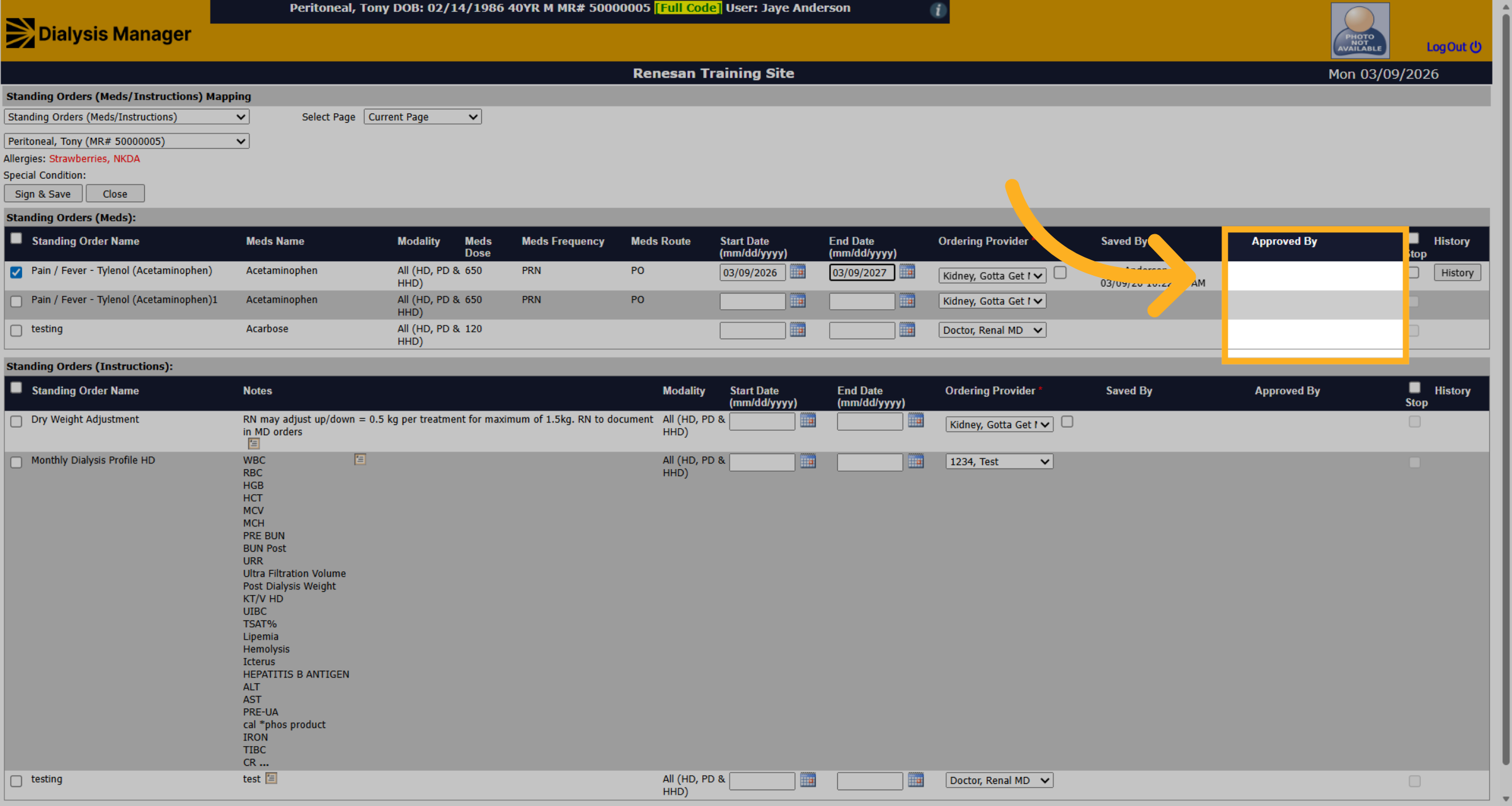The width and height of the screenshot is (1512, 806).
Task: Open start date calendar for Acarbose testing row
Action: click(798, 330)
